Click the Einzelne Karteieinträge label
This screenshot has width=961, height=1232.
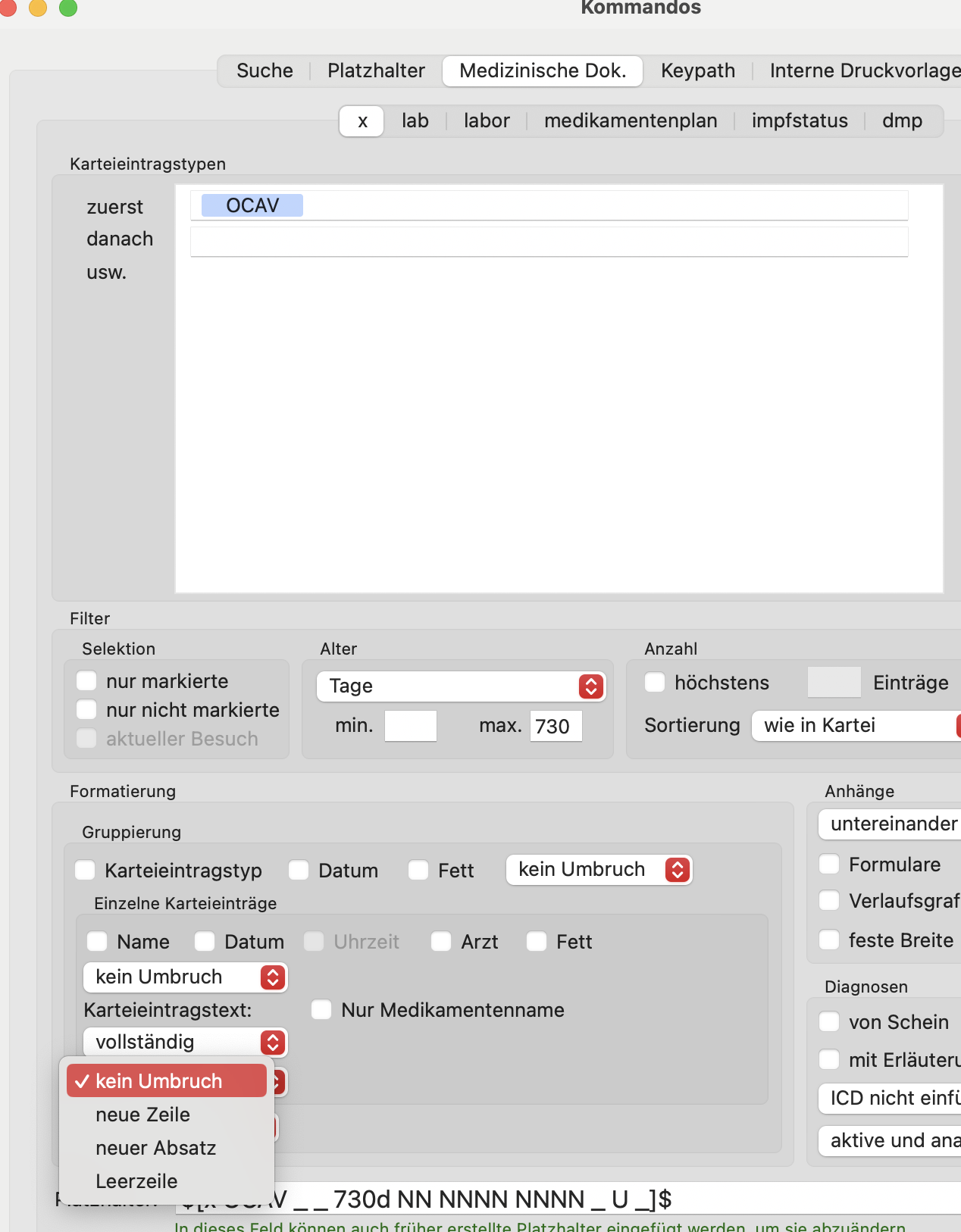(x=185, y=903)
